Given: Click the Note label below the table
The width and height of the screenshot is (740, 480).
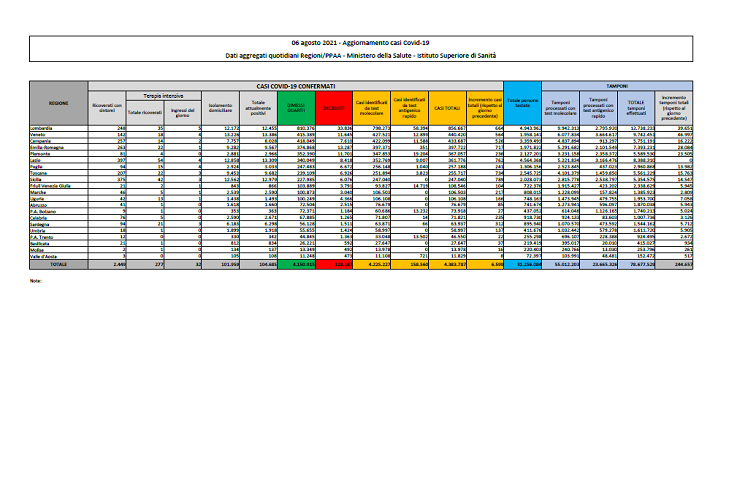Looking at the screenshot, I should coord(35,282).
